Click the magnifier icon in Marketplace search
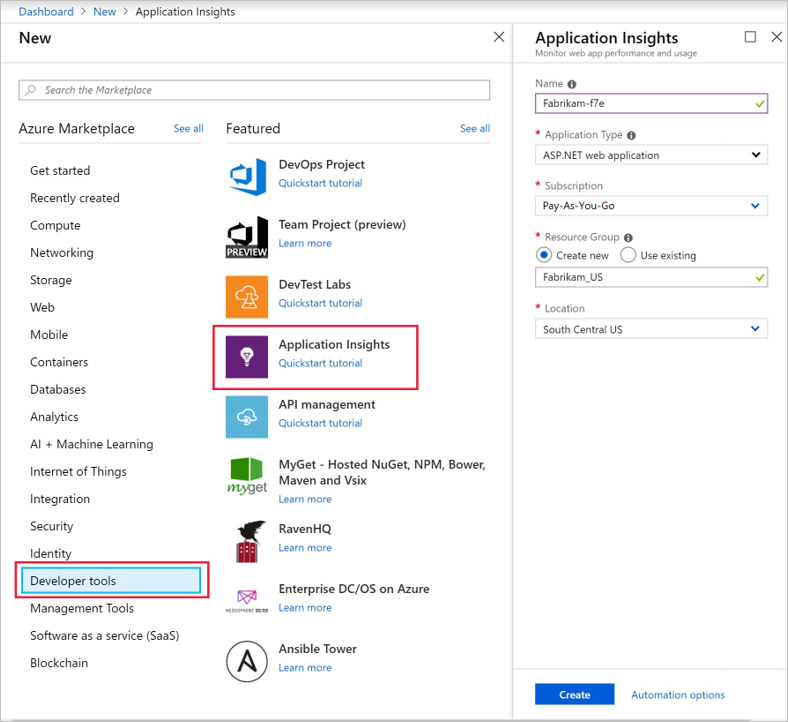Image resolution: width=788 pixels, height=722 pixels. (31, 90)
